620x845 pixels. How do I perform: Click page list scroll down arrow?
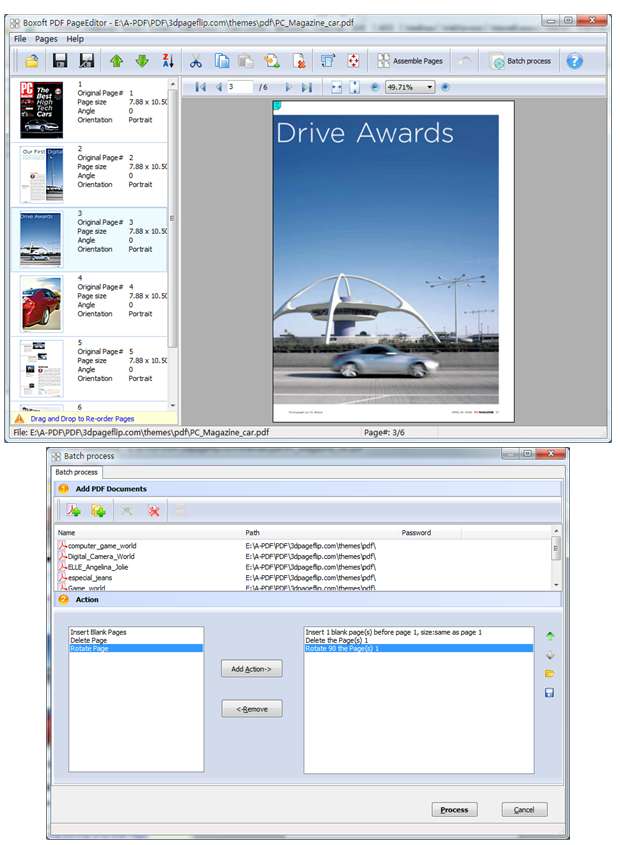click(173, 406)
